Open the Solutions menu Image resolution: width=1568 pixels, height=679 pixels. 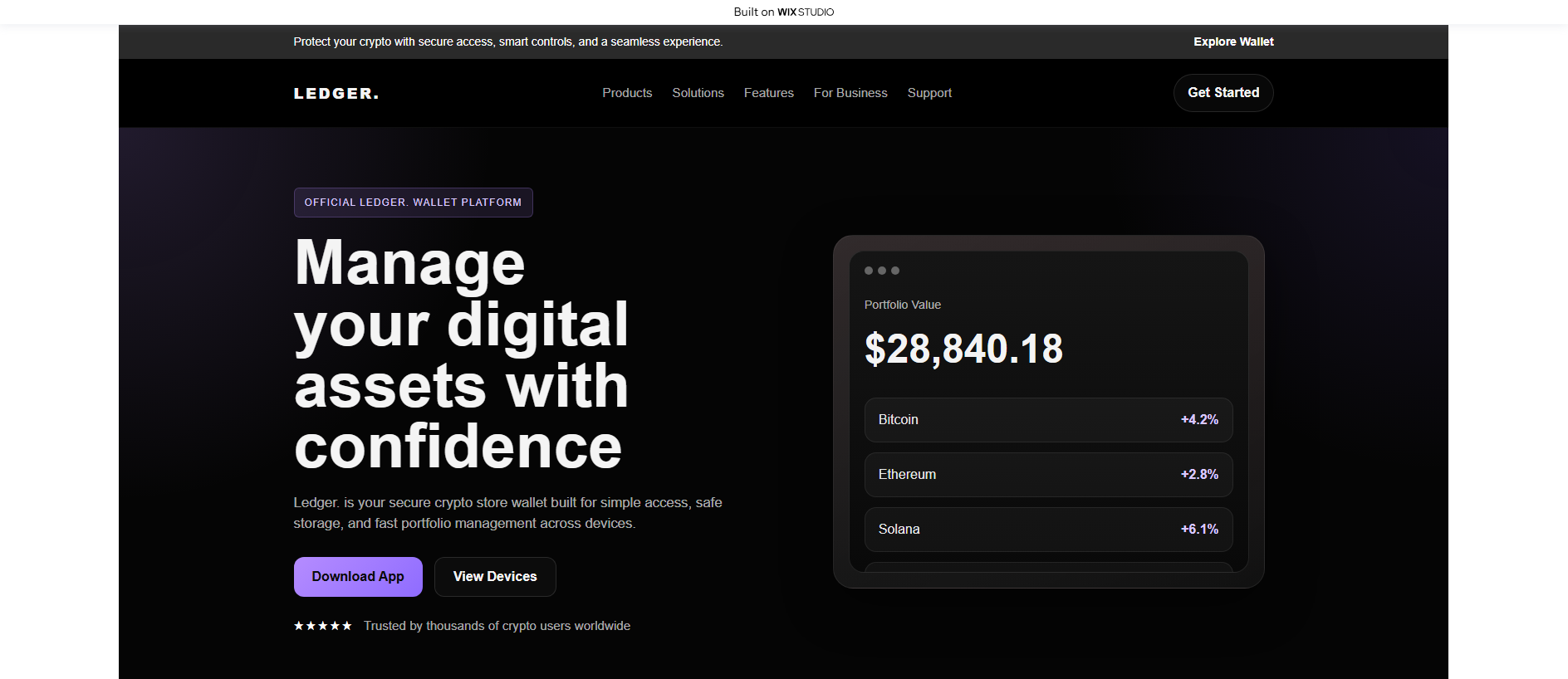[x=698, y=93]
